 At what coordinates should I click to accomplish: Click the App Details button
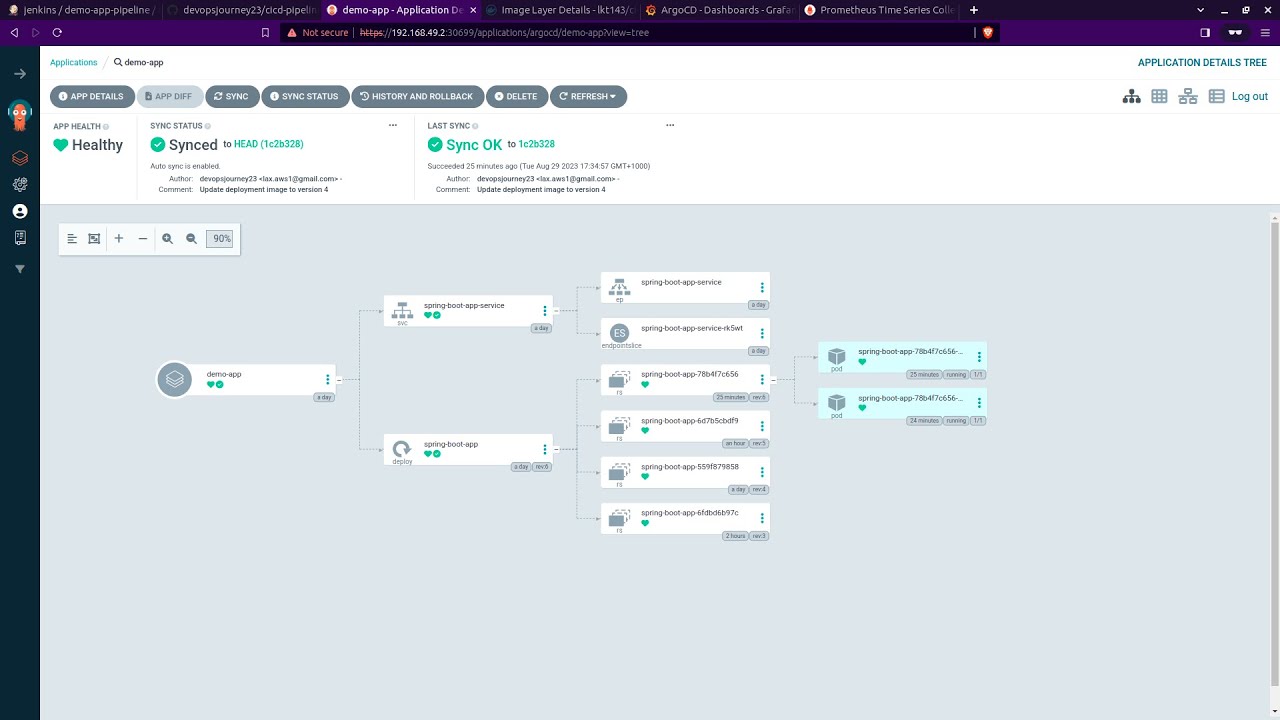[92, 97]
